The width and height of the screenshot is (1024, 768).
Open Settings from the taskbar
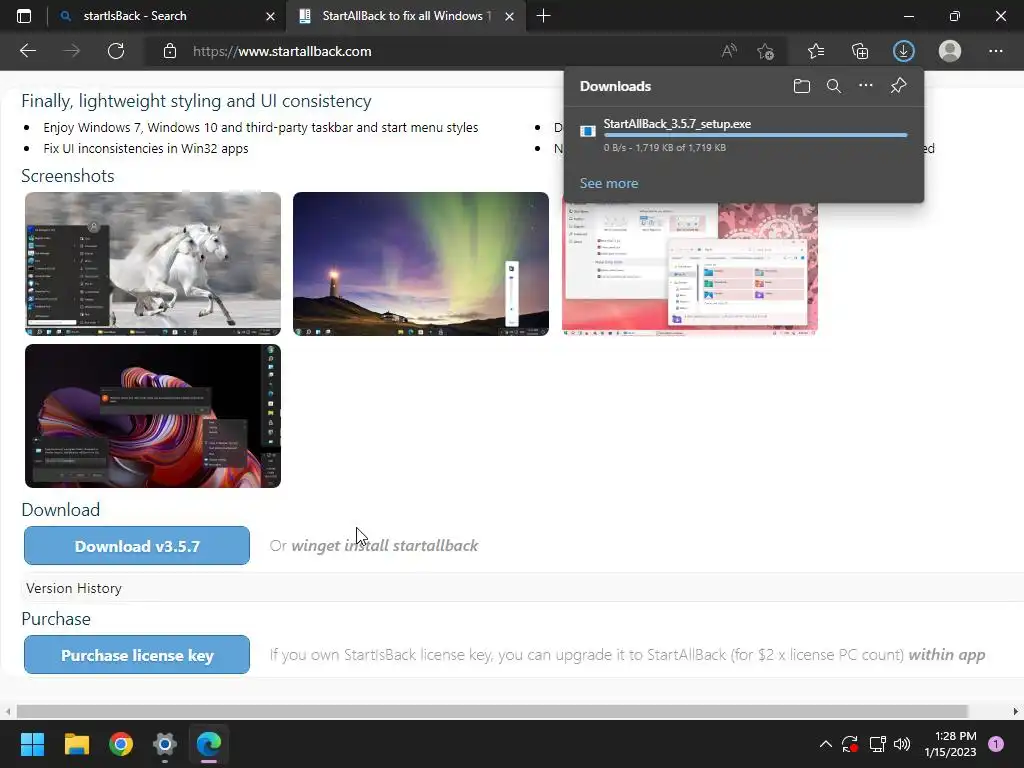point(165,744)
